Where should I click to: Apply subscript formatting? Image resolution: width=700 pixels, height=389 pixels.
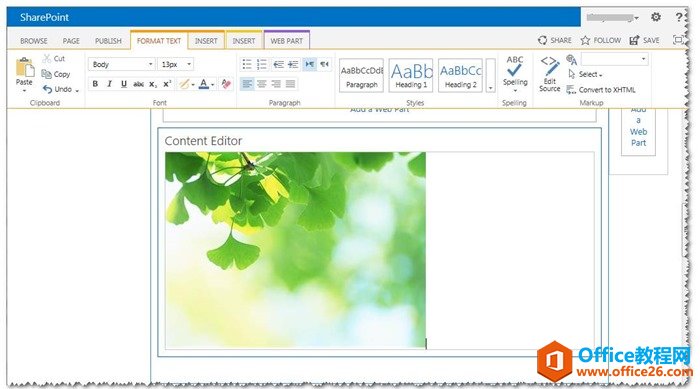click(x=153, y=84)
